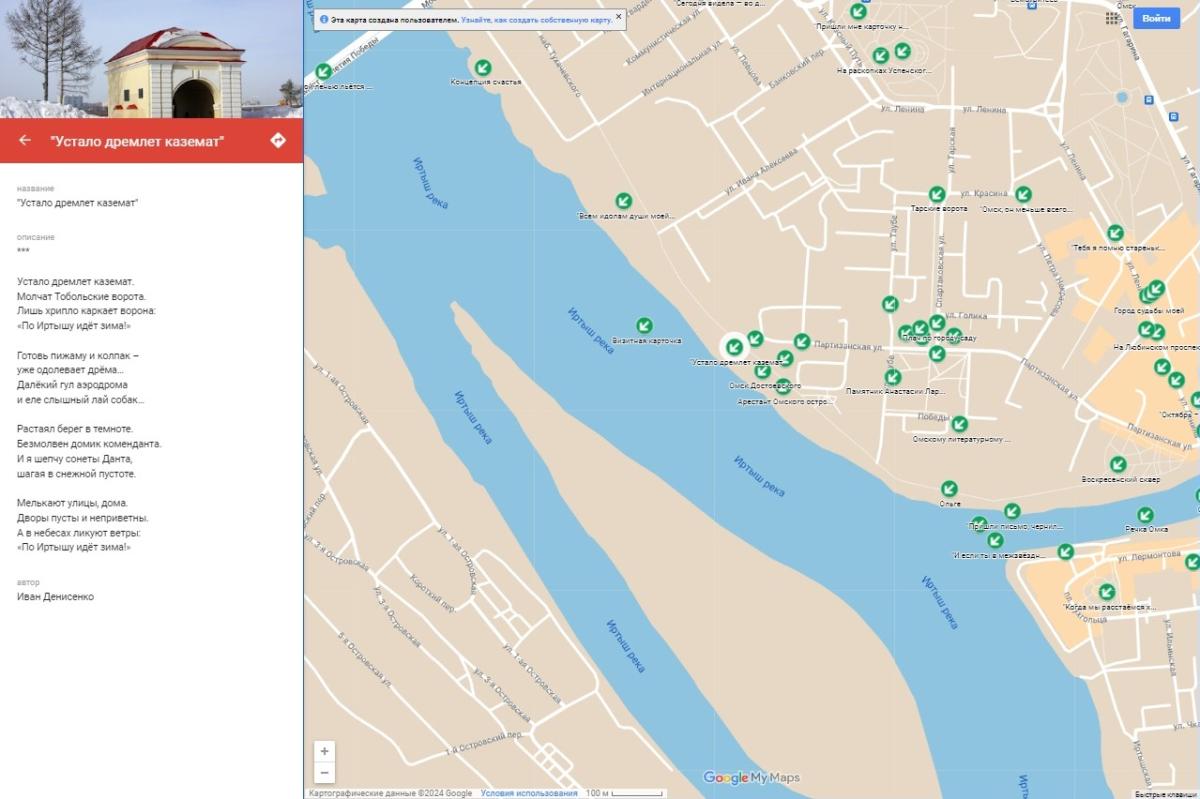Open 'Узнайте, как создать собственную карту' link

coord(535,19)
